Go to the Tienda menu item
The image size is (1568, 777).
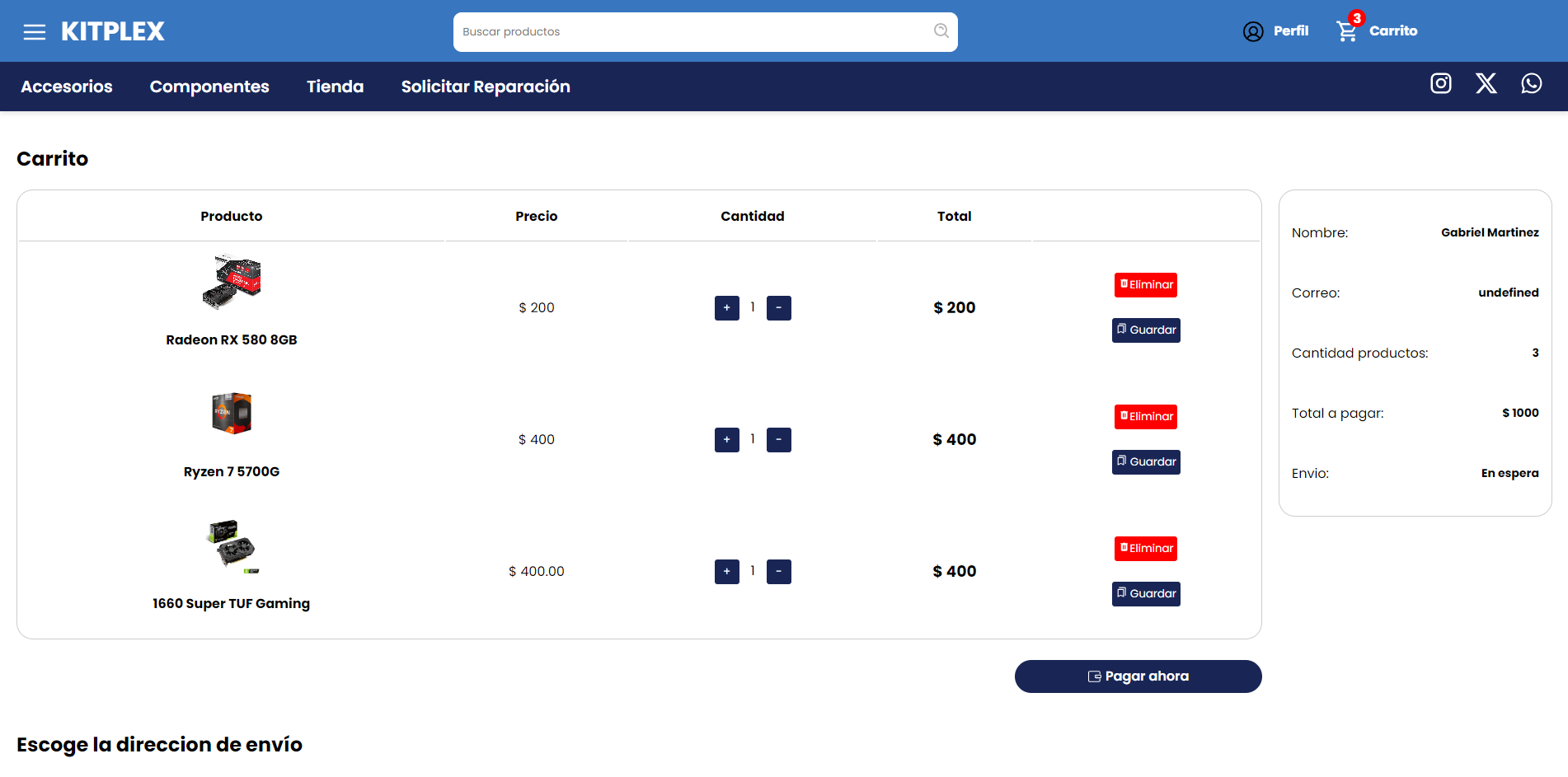(x=335, y=87)
